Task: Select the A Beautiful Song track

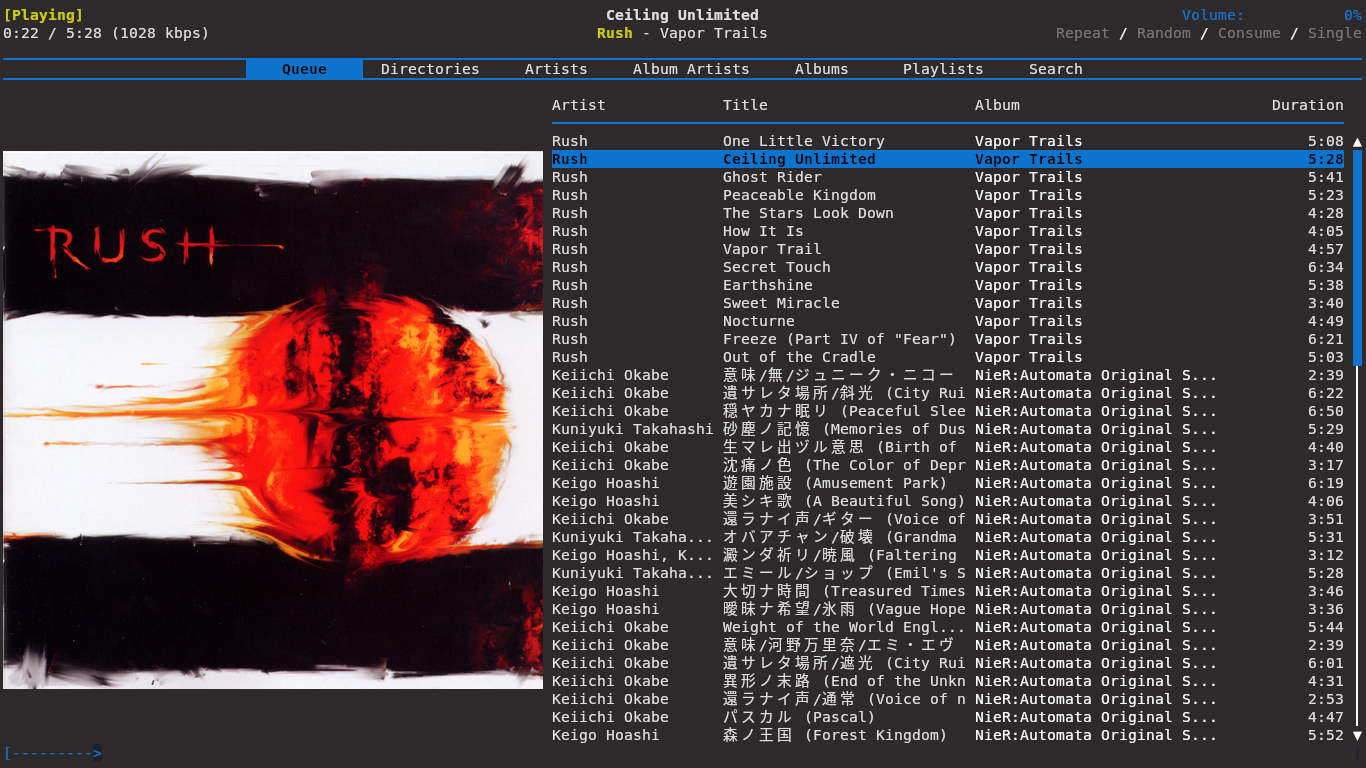Action: (x=948, y=501)
